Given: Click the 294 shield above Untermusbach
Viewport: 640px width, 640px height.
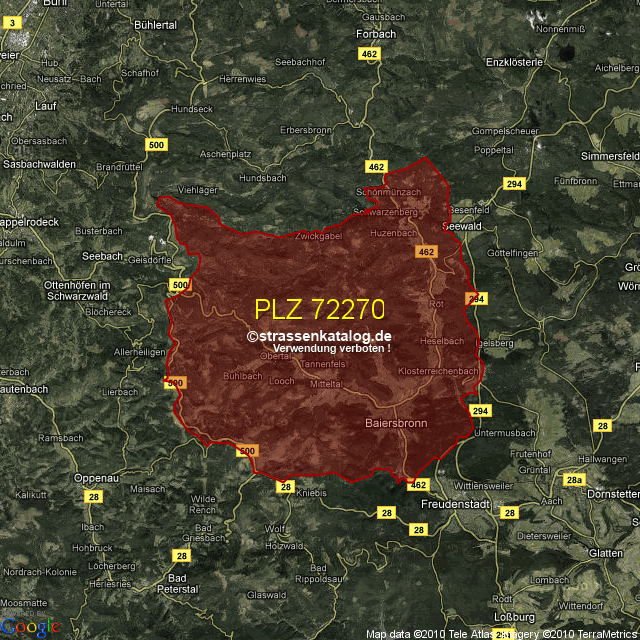Looking at the screenshot, I should click(x=481, y=411).
